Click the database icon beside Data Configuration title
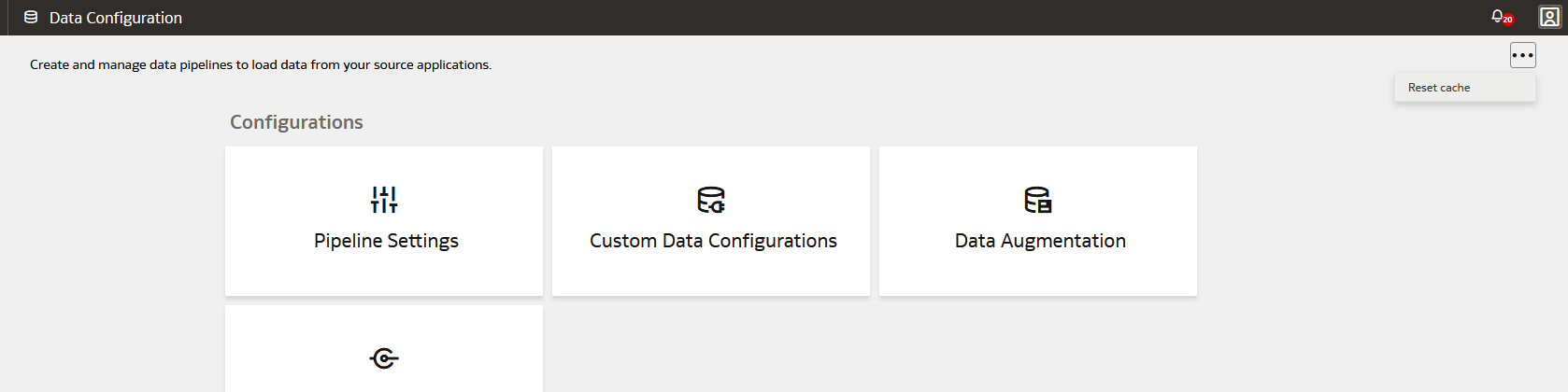1568x392 pixels. point(31,17)
